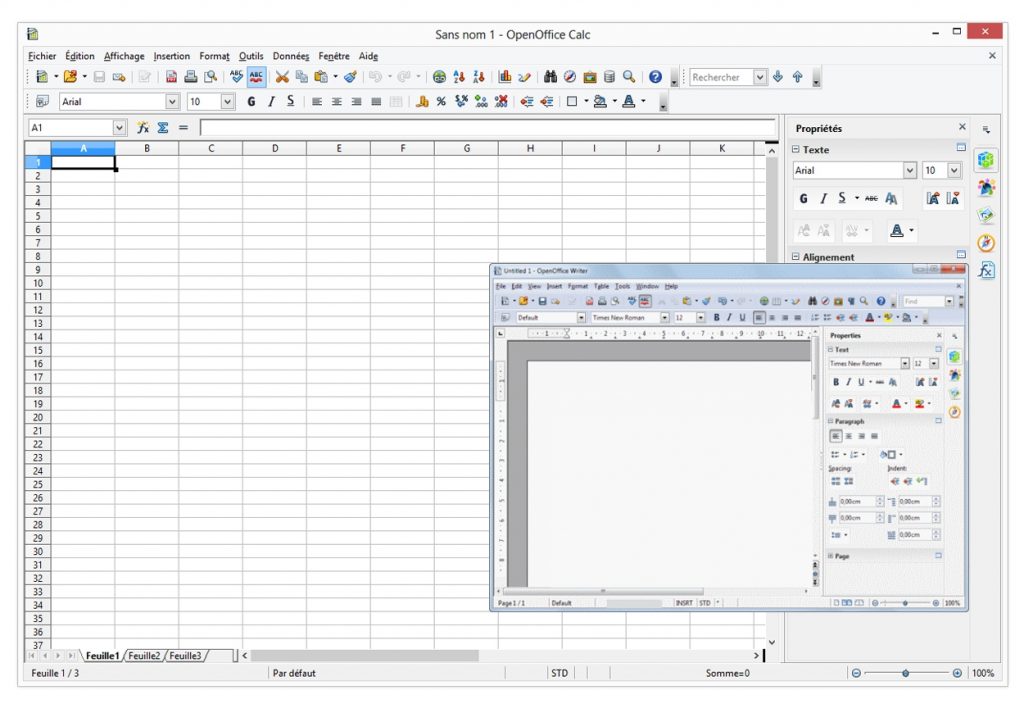This screenshot has width=1024, height=713.
Task: Open Data Sources icon in Calc toolbar
Action: [x=609, y=77]
